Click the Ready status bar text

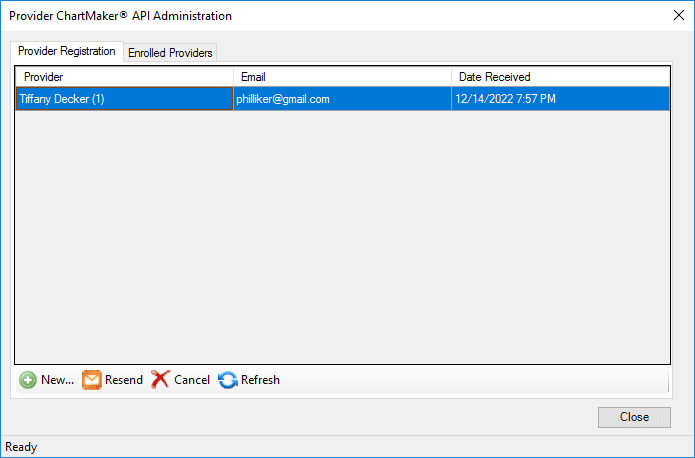(21, 447)
